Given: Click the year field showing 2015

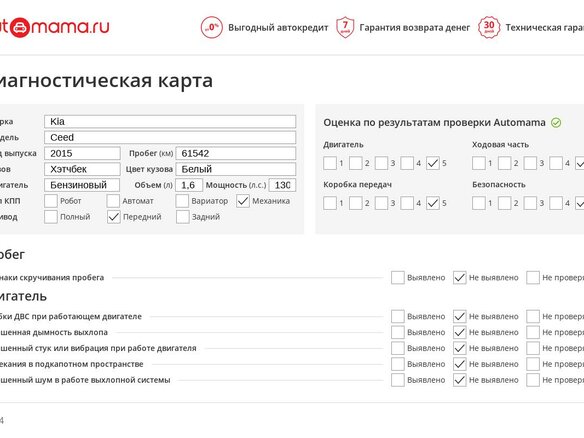Looking at the screenshot, I should click(x=82, y=153).
